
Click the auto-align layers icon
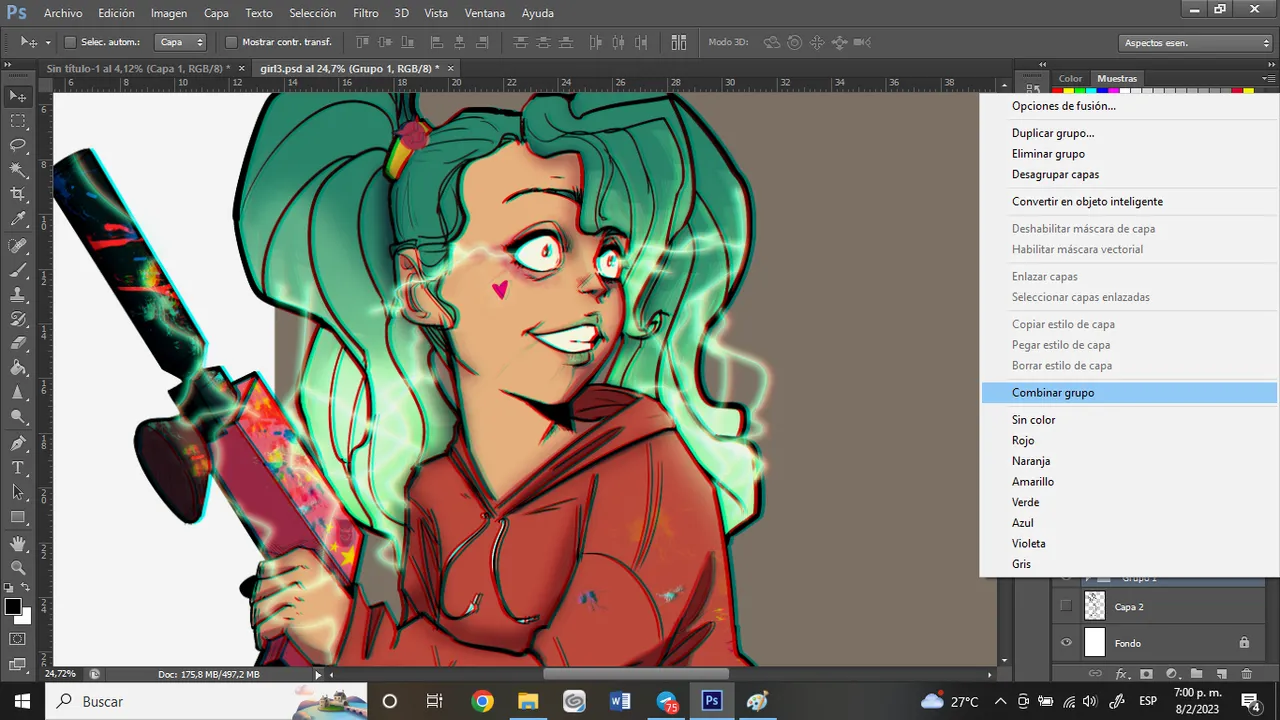(678, 42)
